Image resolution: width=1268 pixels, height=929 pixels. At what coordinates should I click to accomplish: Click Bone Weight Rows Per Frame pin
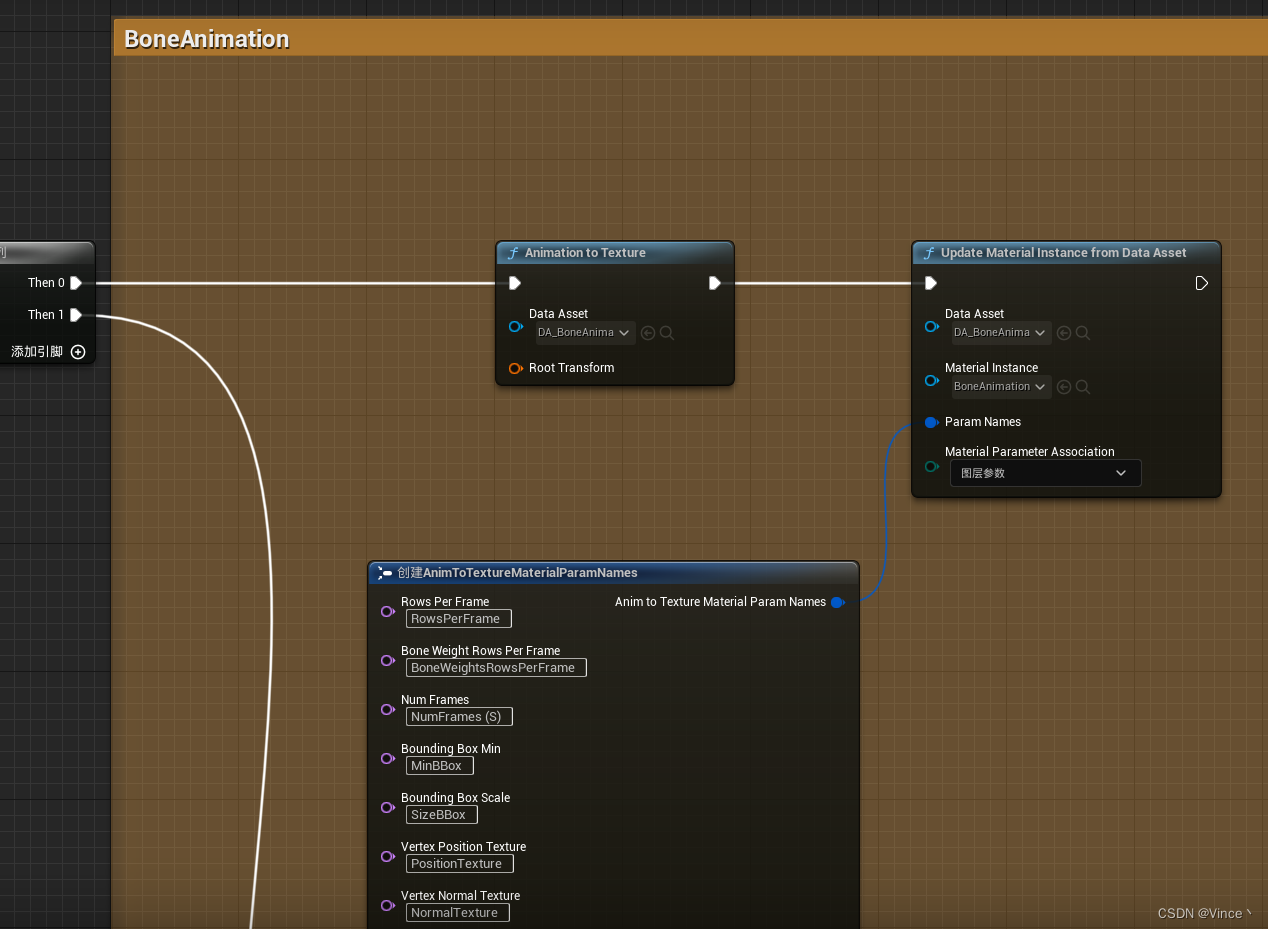(x=388, y=660)
